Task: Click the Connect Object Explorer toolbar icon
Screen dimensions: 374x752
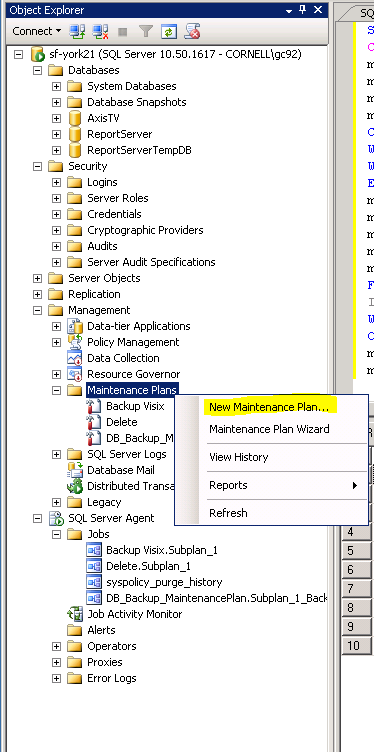Action: click(x=77, y=32)
